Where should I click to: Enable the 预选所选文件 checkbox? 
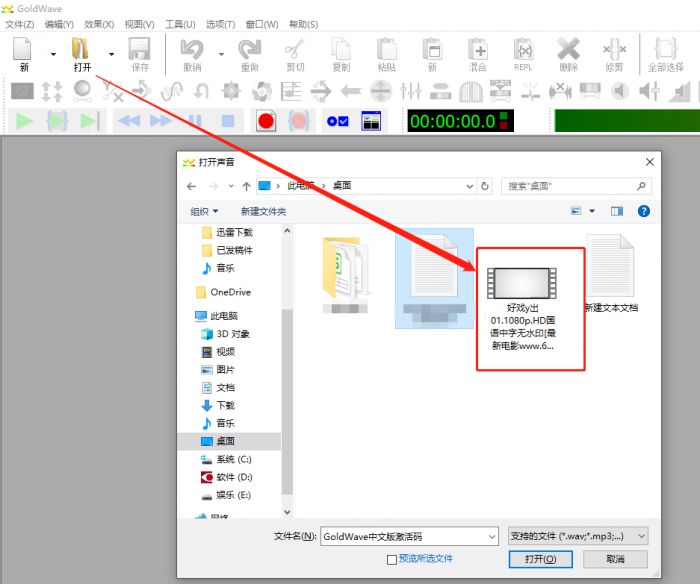(392, 558)
